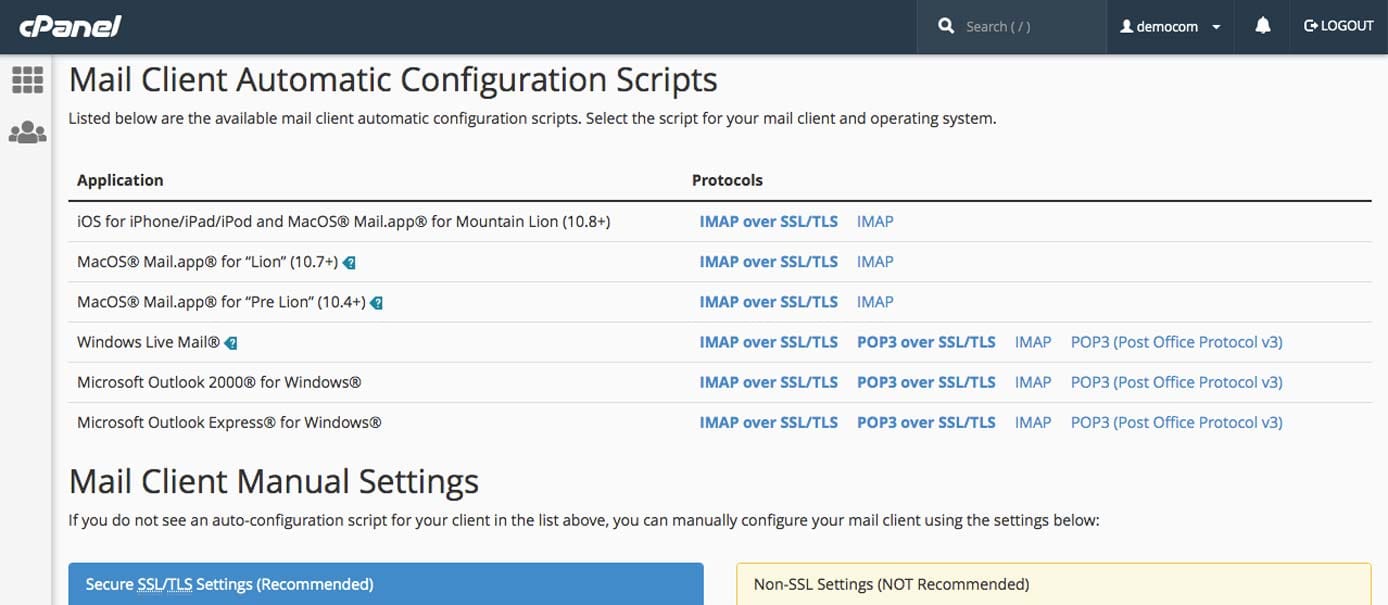Open the User Manager people icon
This screenshot has width=1388, height=605.
[x=27, y=132]
